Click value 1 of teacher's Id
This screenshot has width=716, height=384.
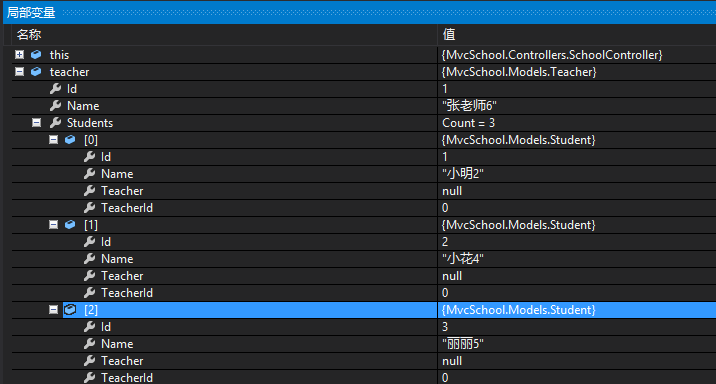445,89
